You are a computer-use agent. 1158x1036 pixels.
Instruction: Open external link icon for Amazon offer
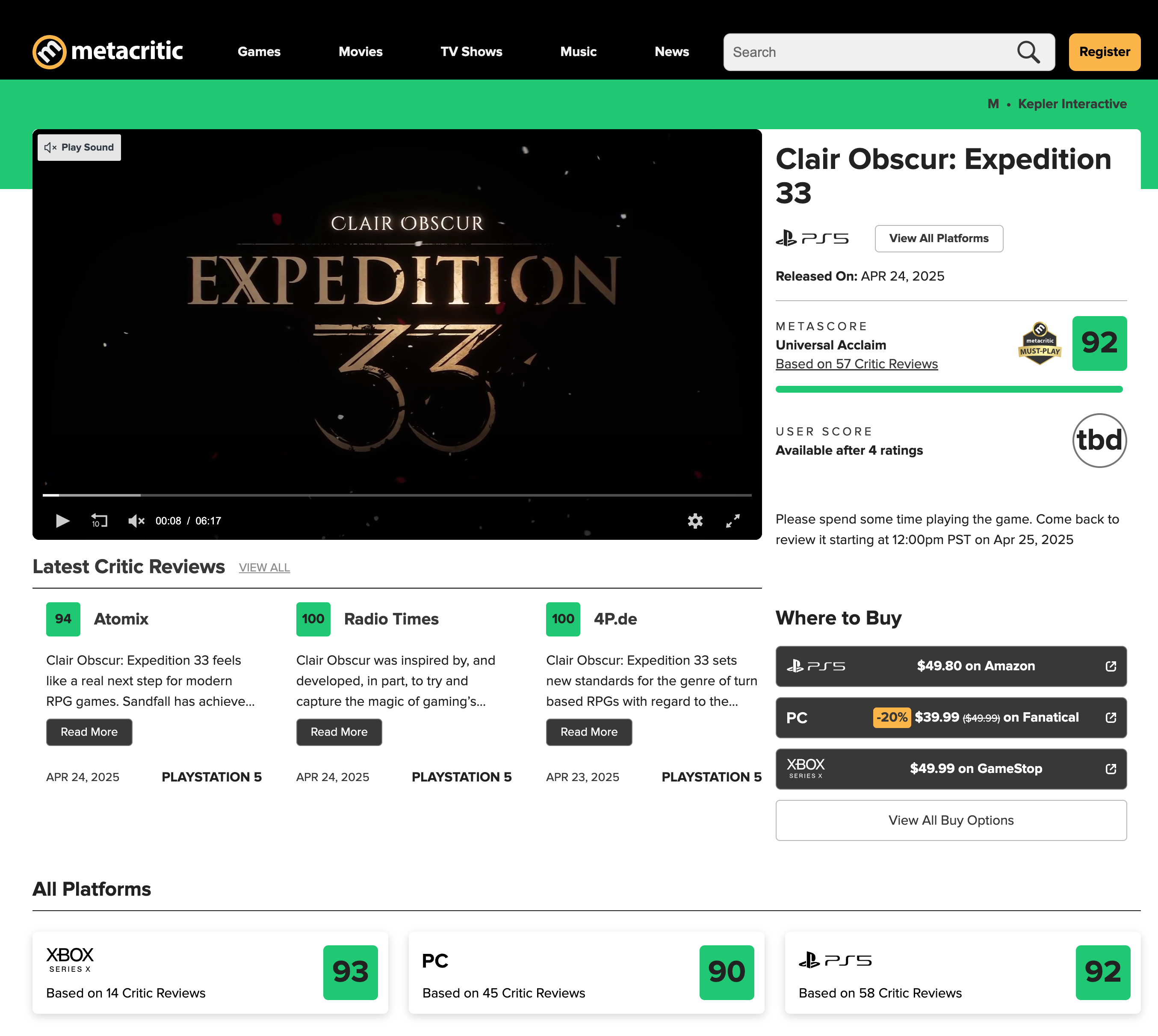pyautogui.click(x=1110, y=666)
